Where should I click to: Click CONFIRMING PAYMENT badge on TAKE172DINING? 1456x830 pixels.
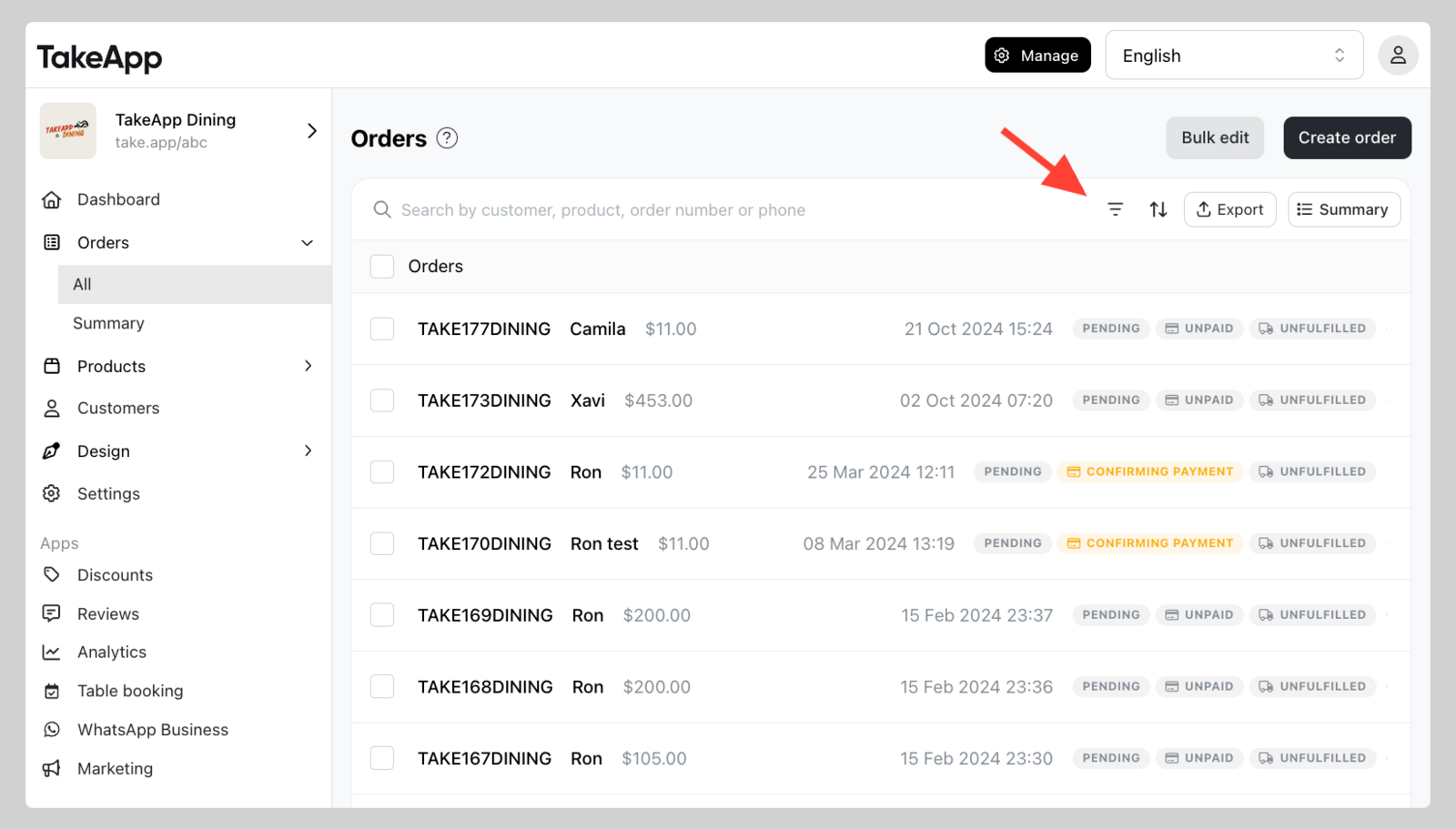pyautogui.click(x=1150, y=471)
